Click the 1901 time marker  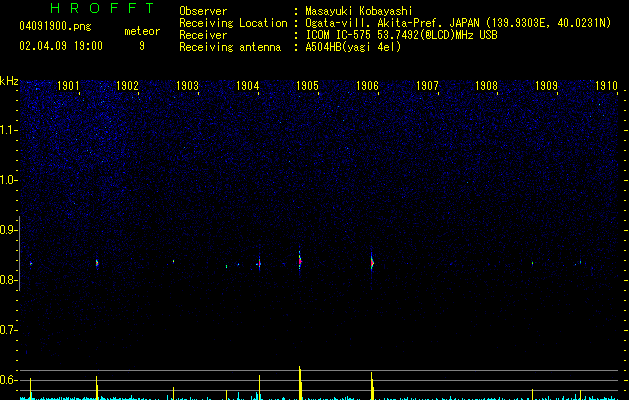click(68, 86)
